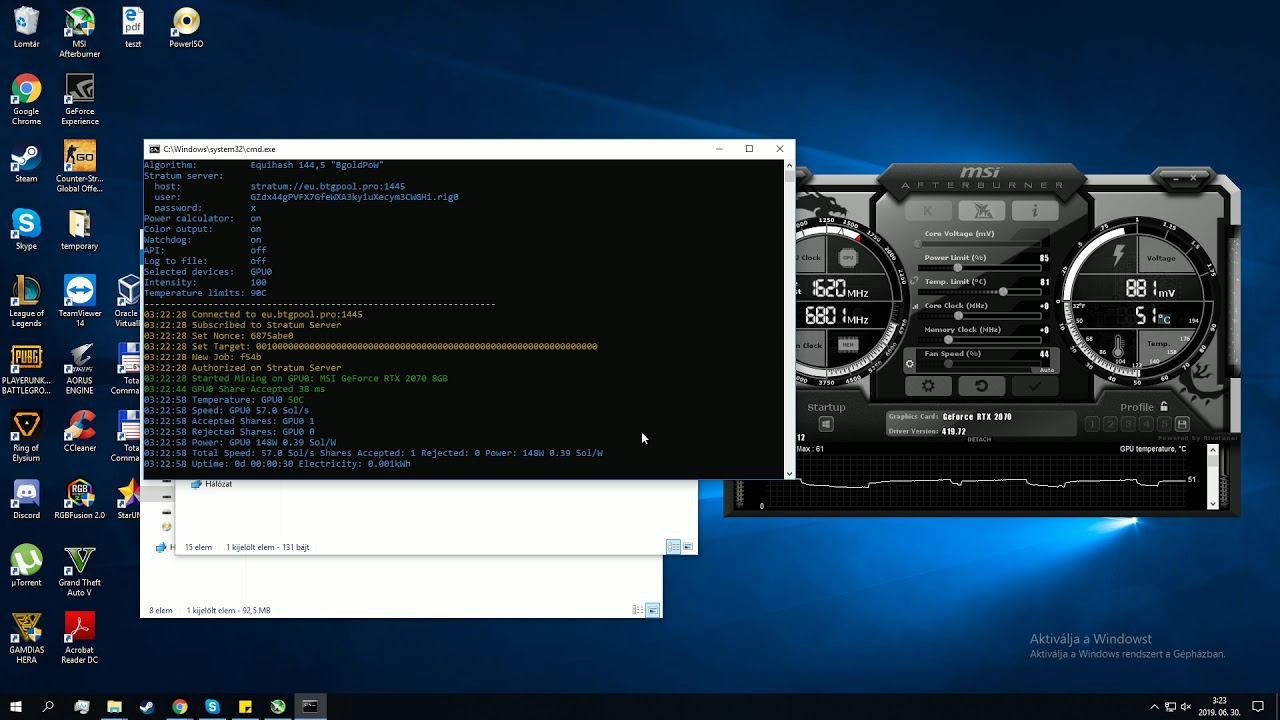Viewport: 1280px width, 720px height.
Task: Apply settings with the checkmark button
Action: pos(1034,386)
